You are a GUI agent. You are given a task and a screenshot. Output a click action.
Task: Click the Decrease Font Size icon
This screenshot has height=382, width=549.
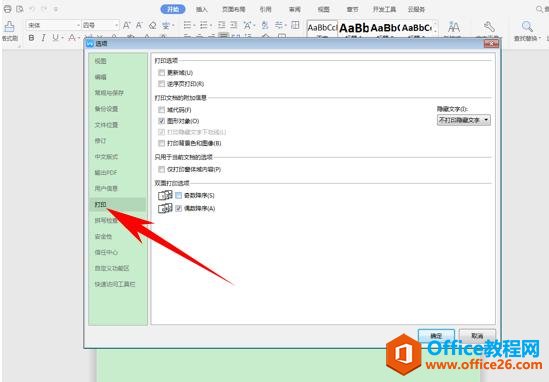(139, 25)
